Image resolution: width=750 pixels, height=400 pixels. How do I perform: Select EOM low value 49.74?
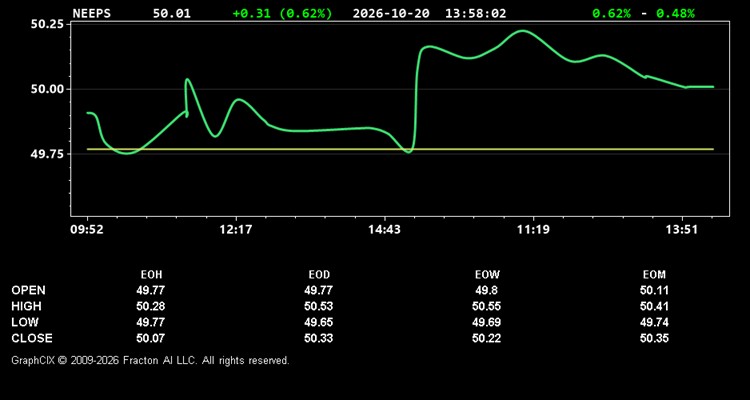pos(654,322)
